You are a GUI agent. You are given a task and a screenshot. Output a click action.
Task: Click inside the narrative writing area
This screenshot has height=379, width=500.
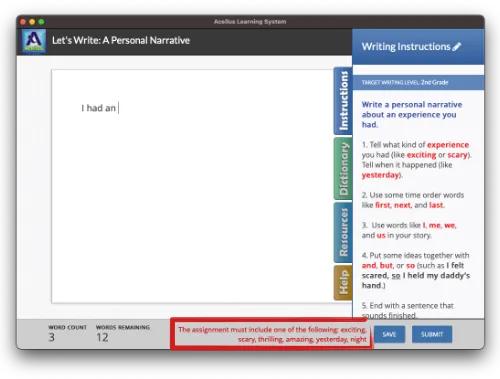[193, 187]
